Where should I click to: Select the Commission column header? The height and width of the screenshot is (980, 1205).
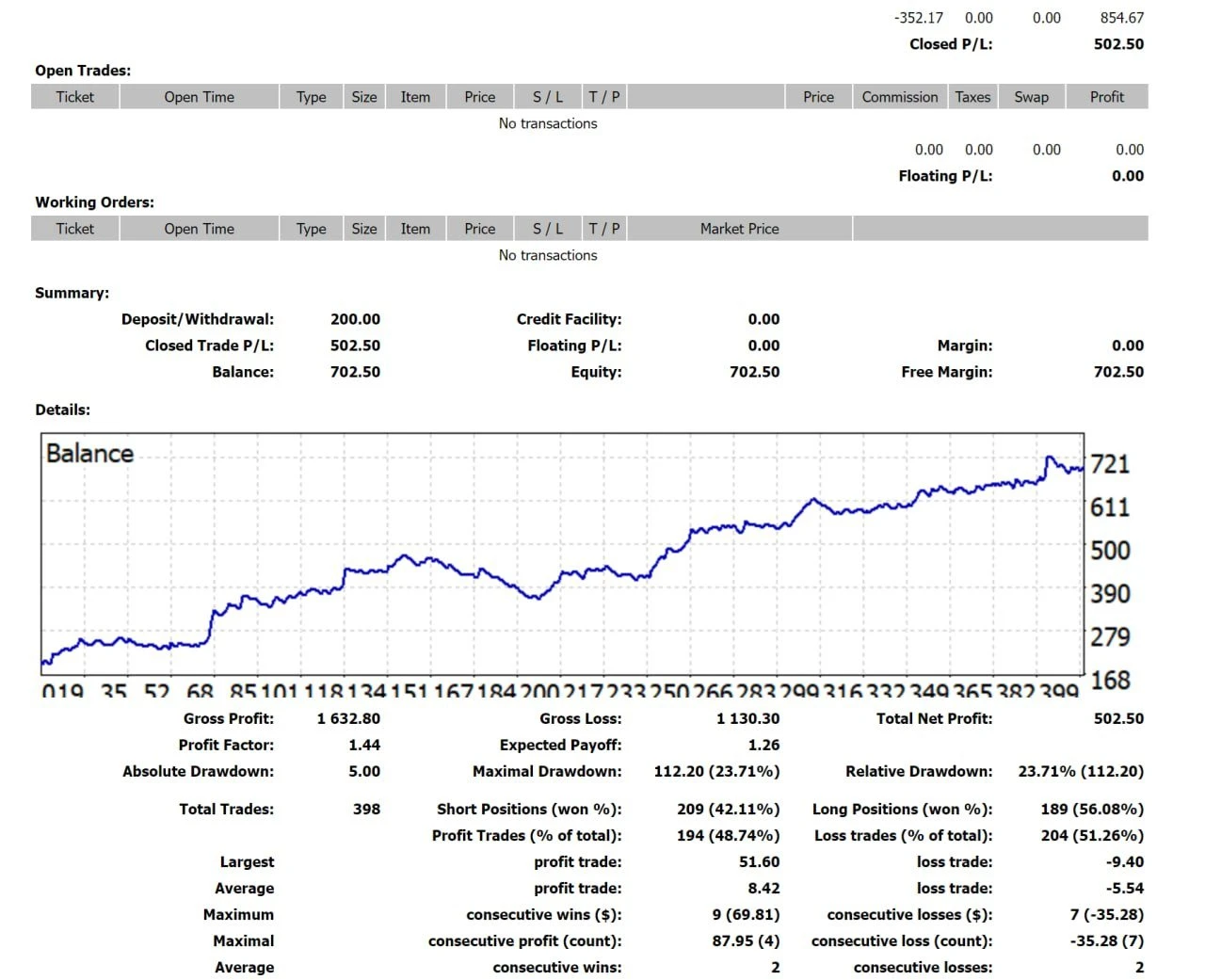coord(899,97)
